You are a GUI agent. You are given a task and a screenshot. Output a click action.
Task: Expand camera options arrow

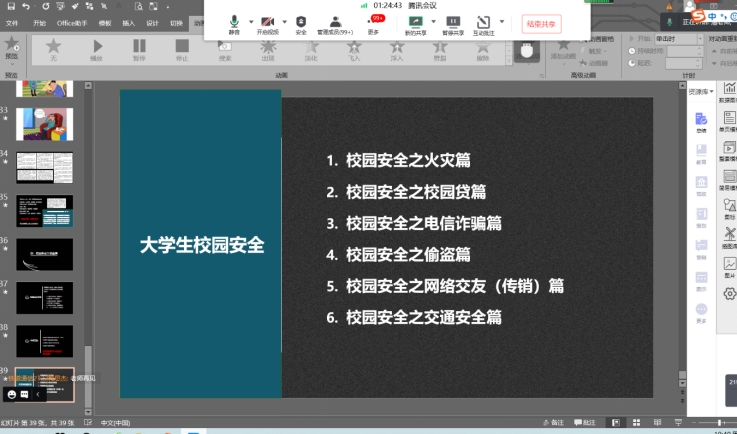[x=283, y=21]
